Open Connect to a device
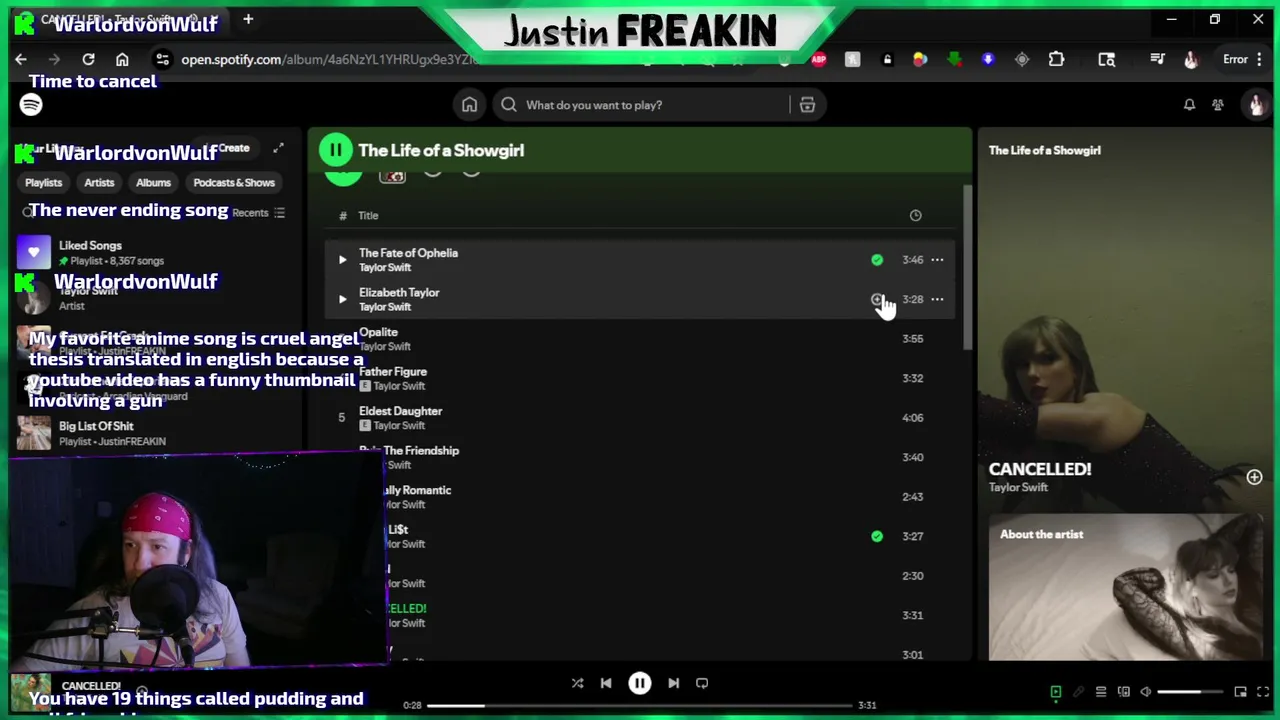 click(1124, 691)
